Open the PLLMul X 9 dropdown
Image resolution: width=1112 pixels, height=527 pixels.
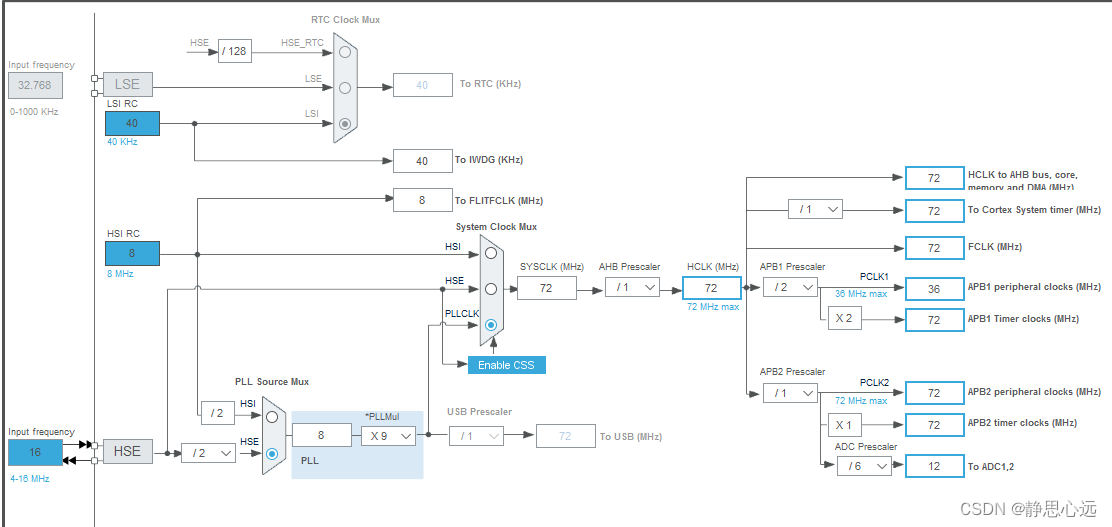click(x=388, y=436)
